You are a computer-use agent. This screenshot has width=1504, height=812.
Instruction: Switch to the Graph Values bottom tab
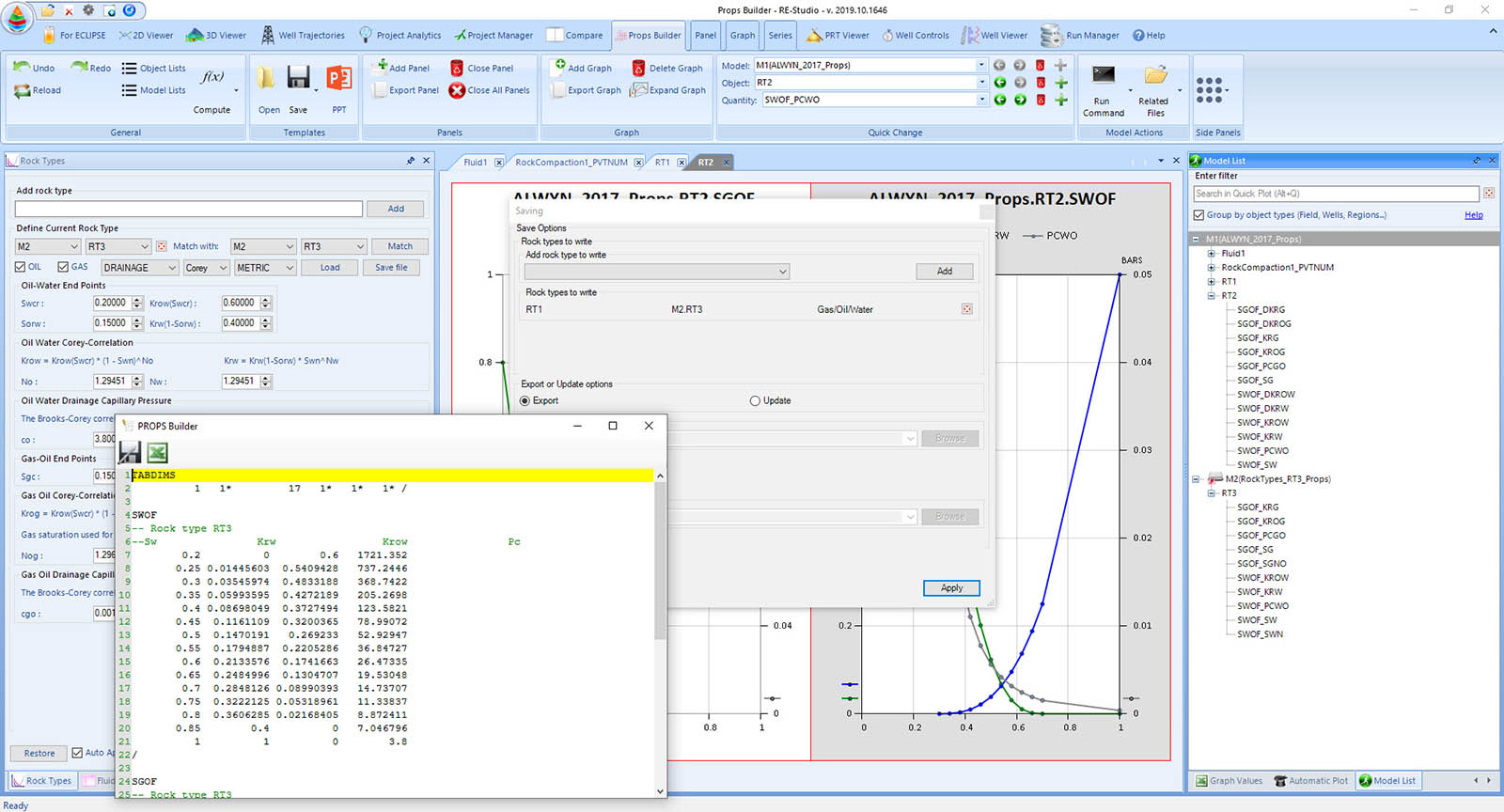coord(1229,781)
